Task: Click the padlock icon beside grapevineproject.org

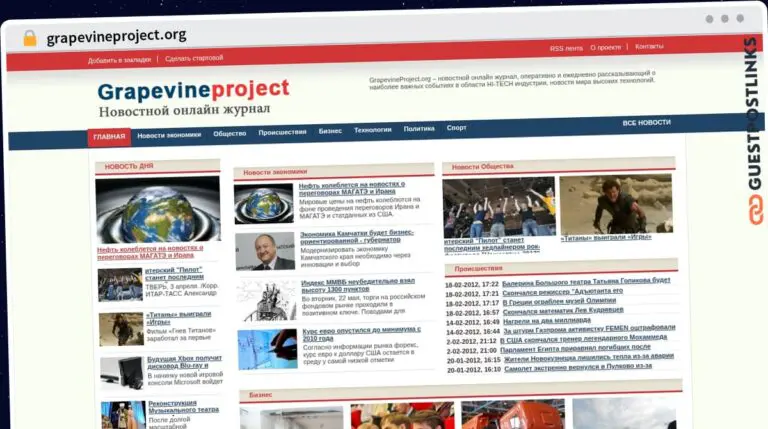Action: coord(30,38)
